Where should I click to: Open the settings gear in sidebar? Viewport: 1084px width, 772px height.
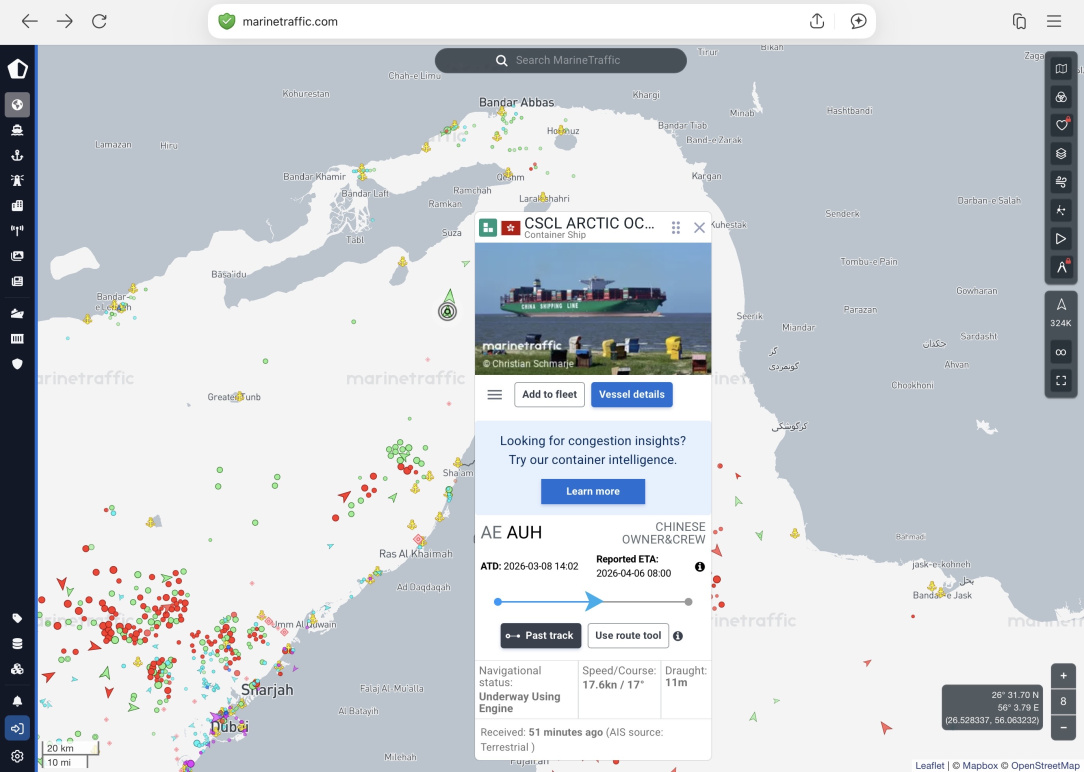click(x=17, y=756)
